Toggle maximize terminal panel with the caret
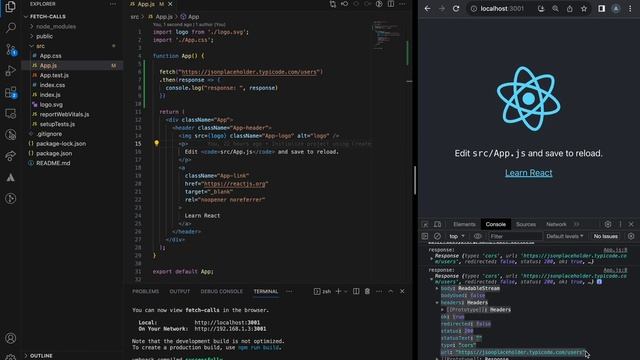 click(x=391, y=291)
